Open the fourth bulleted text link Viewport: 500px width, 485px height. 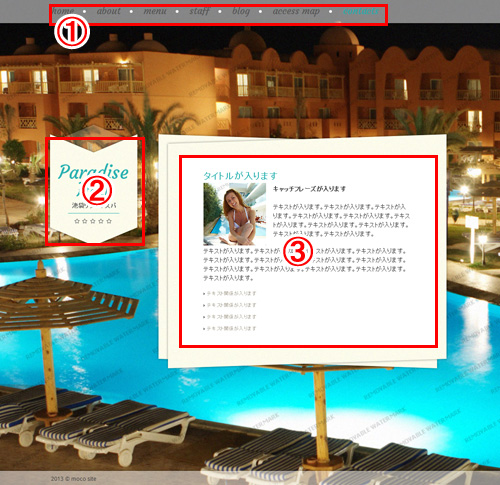click(x=230, y=328)
